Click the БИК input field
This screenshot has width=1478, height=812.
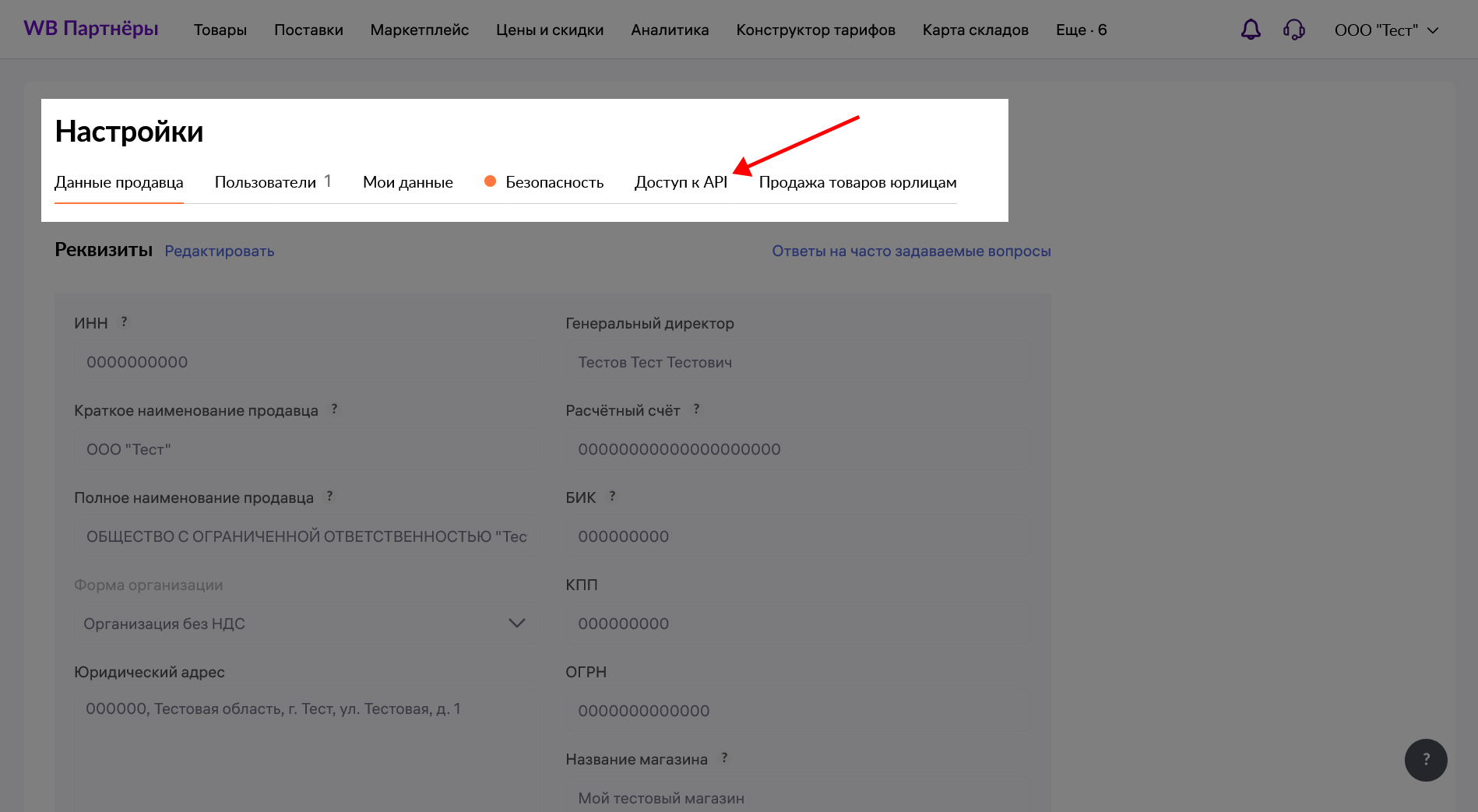click(x=799, y=536)
